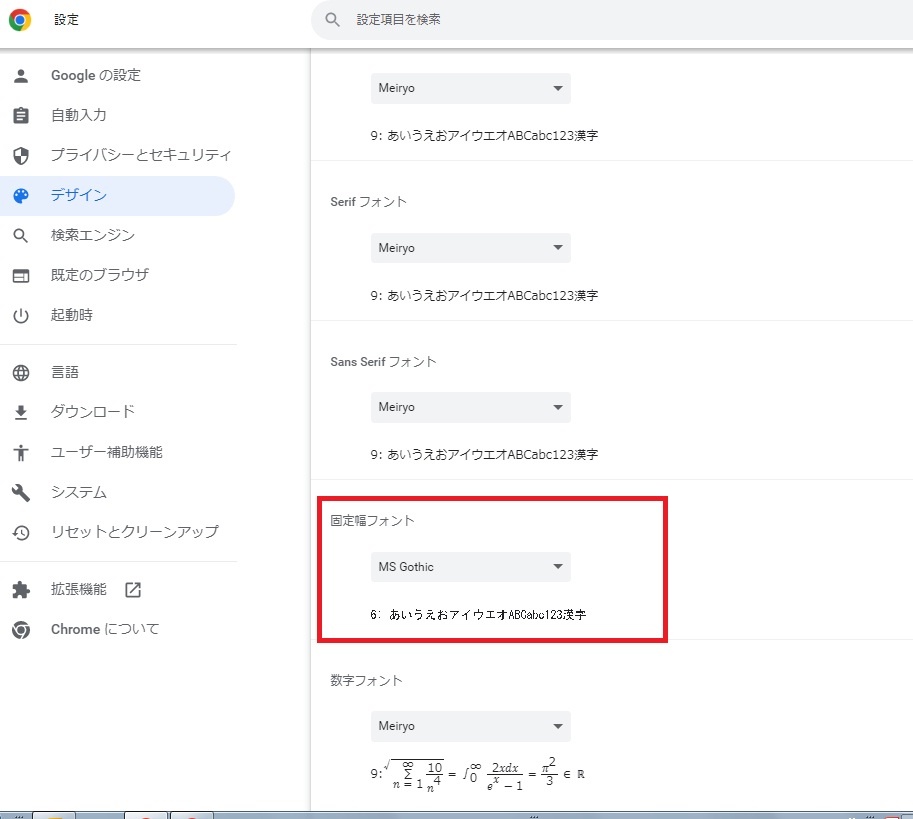
Task: Open ダウンロード settings
Action: tap(93, 412)
